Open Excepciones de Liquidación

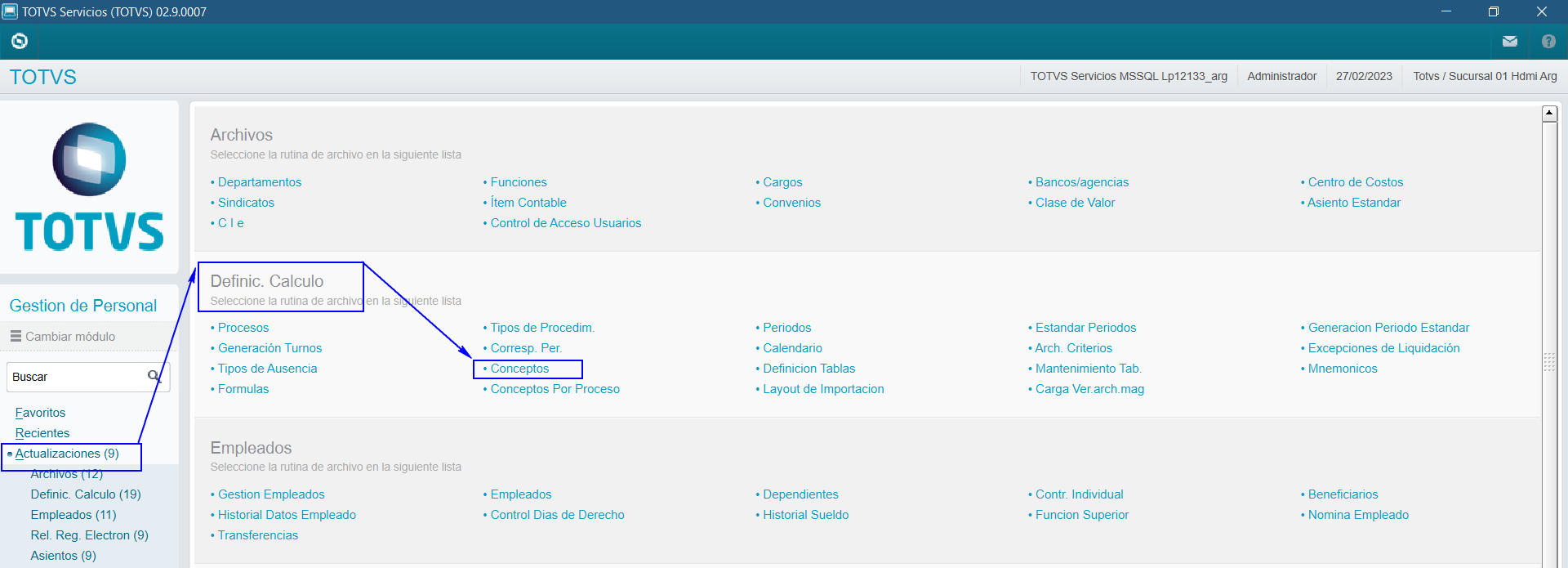[x=1383, y=348]
